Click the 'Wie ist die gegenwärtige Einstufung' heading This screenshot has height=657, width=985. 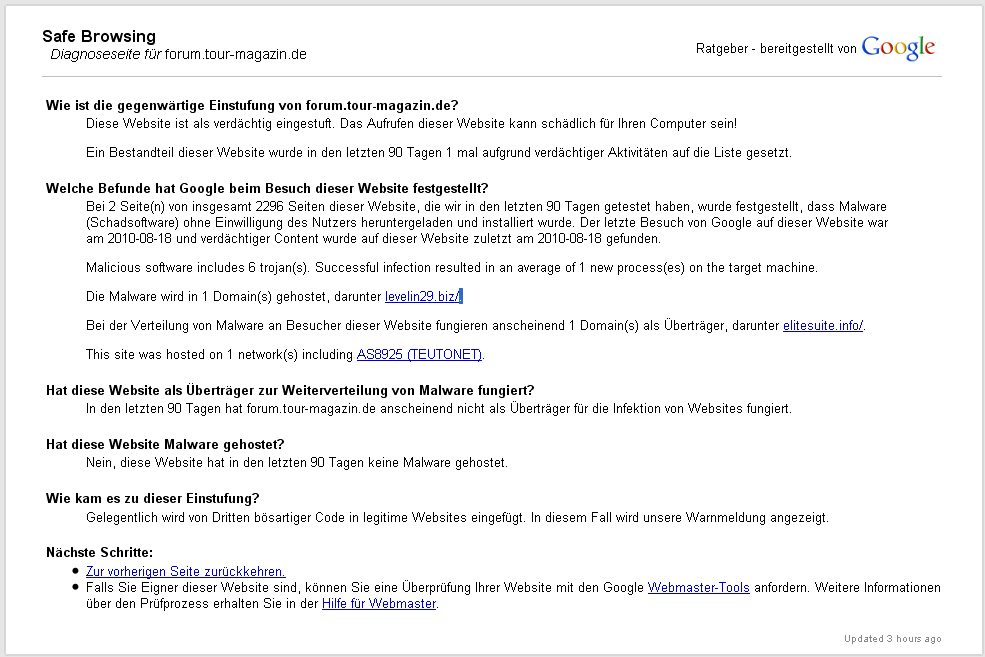click(252, 106)
